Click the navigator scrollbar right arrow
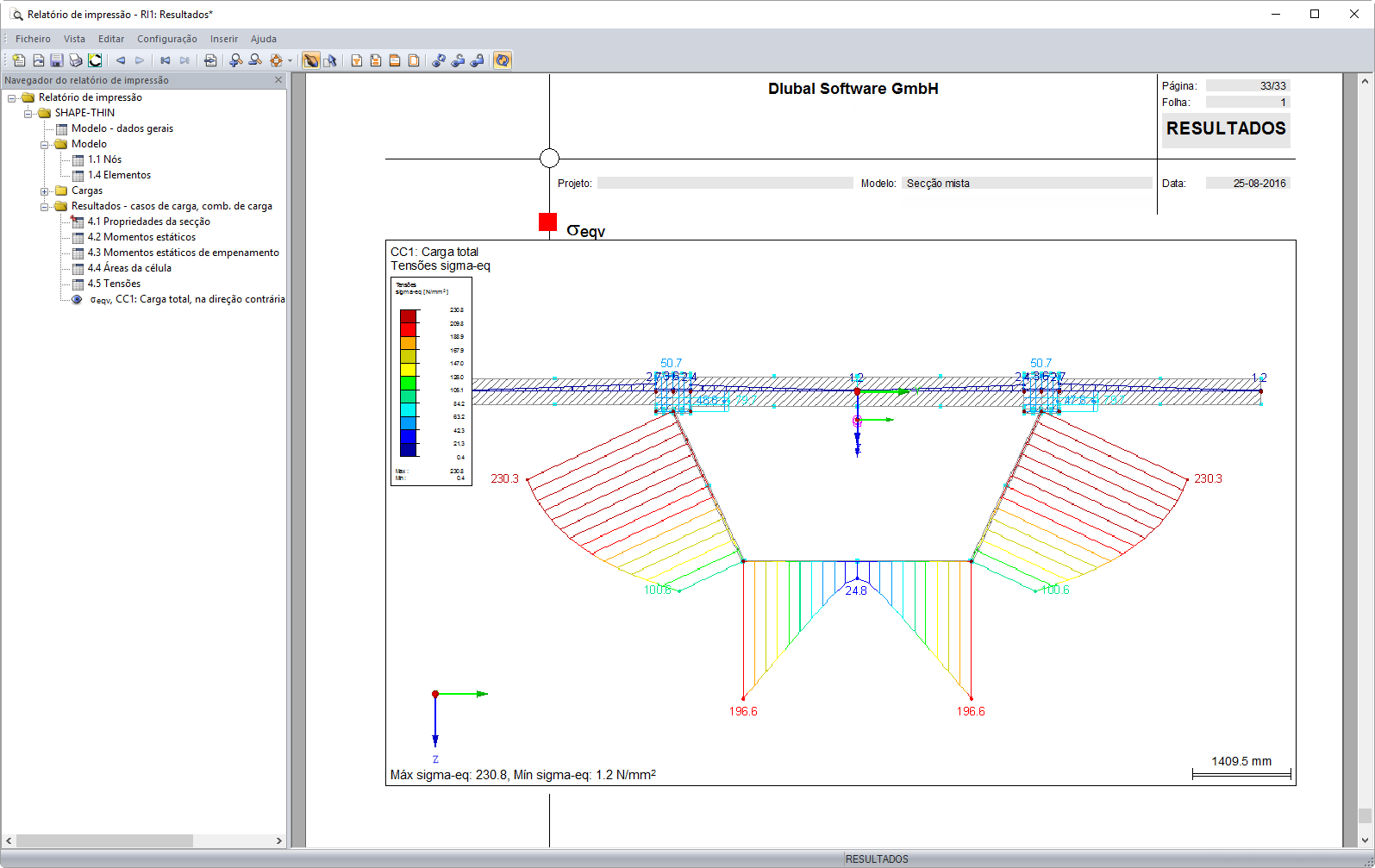Image resolution: width=1375 pixels, height=868 pixels. [x=279, y=840]
